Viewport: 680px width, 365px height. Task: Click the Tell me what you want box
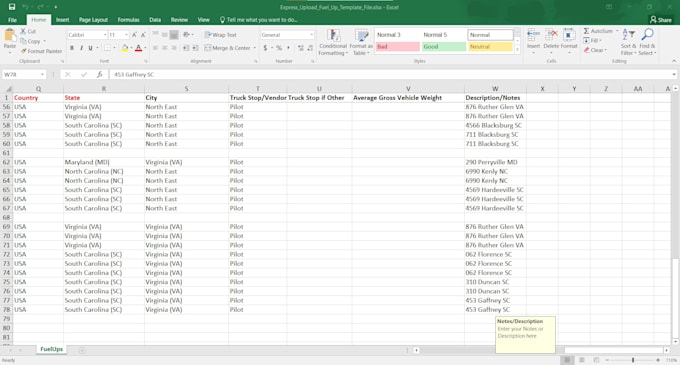[x=258, y=20]
